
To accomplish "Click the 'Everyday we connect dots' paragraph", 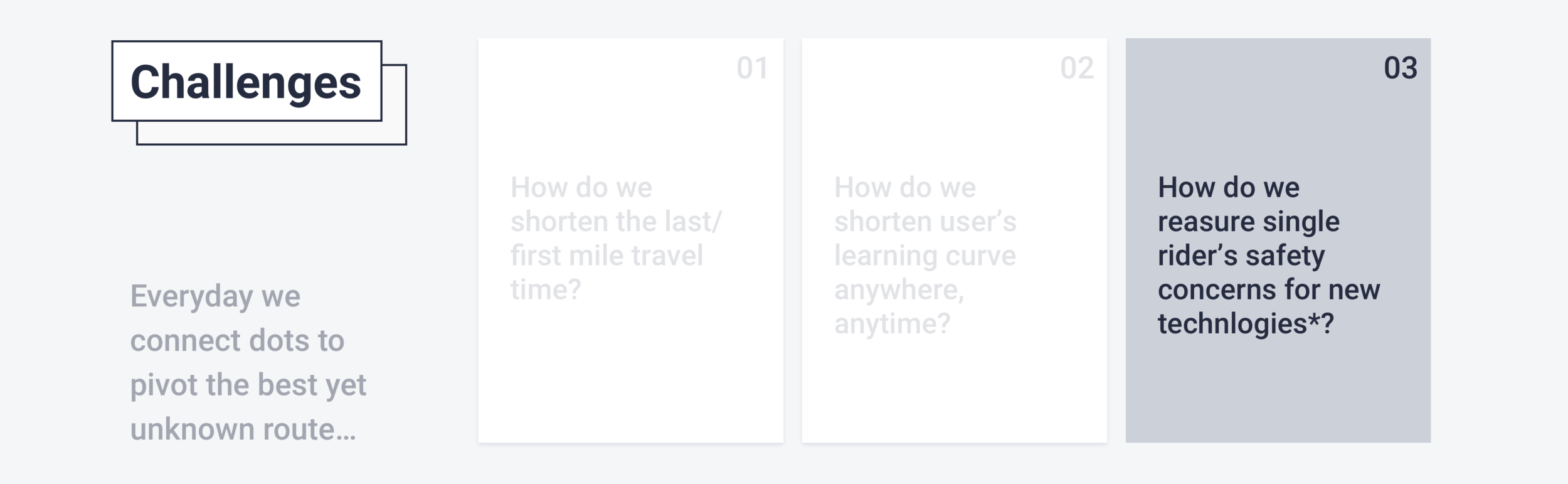I will click(x=248, y=363).
